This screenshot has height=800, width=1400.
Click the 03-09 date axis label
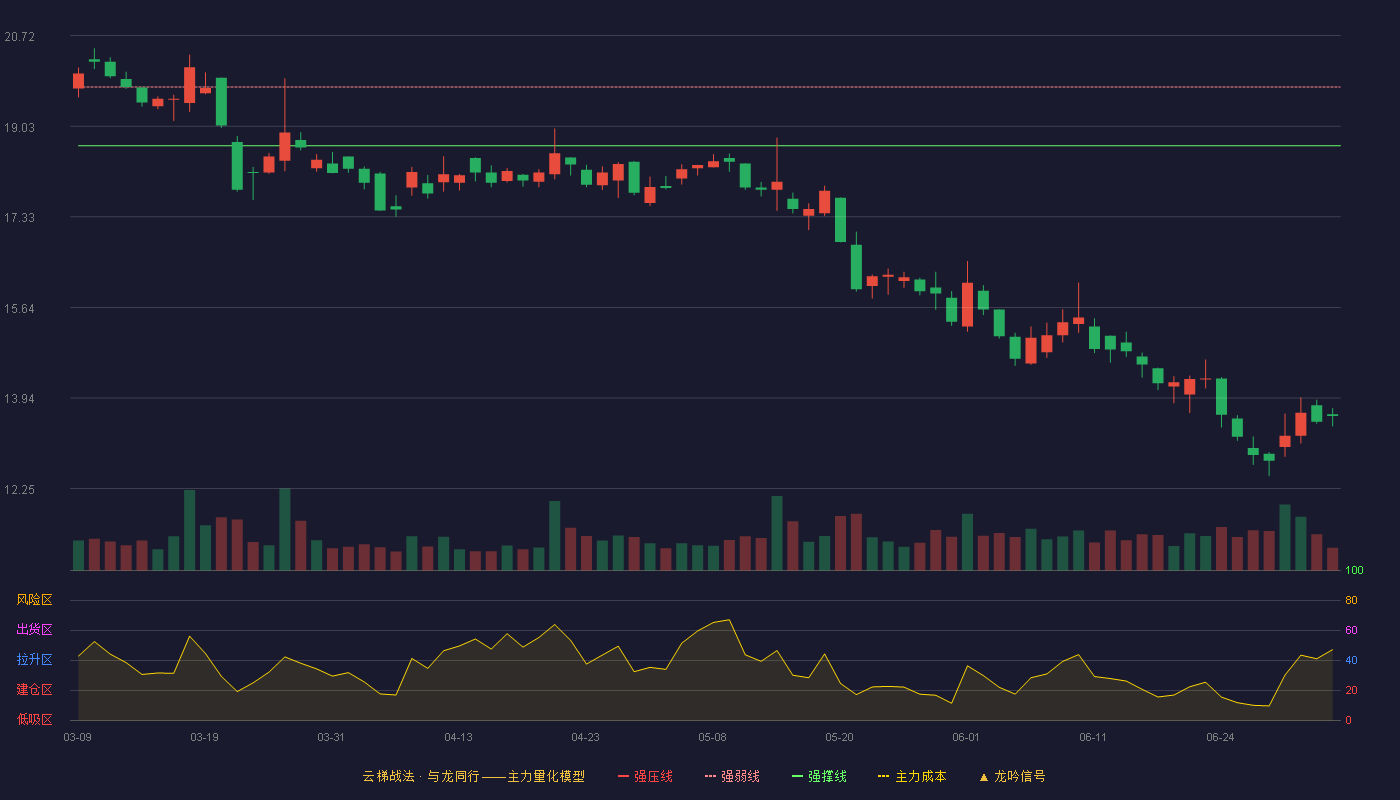tap(78, 737)
